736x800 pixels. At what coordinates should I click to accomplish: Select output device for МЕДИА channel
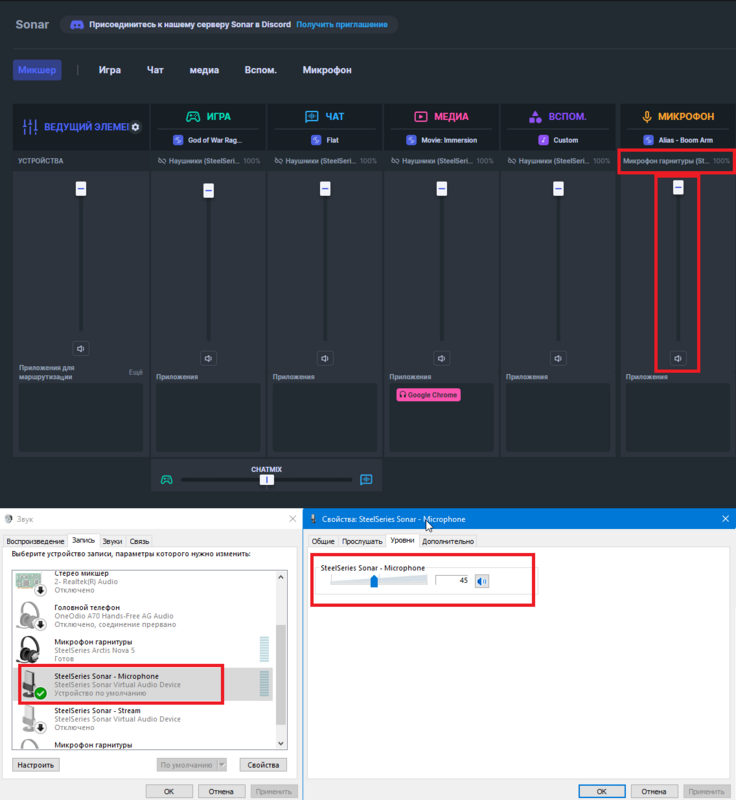coord(442,161)
